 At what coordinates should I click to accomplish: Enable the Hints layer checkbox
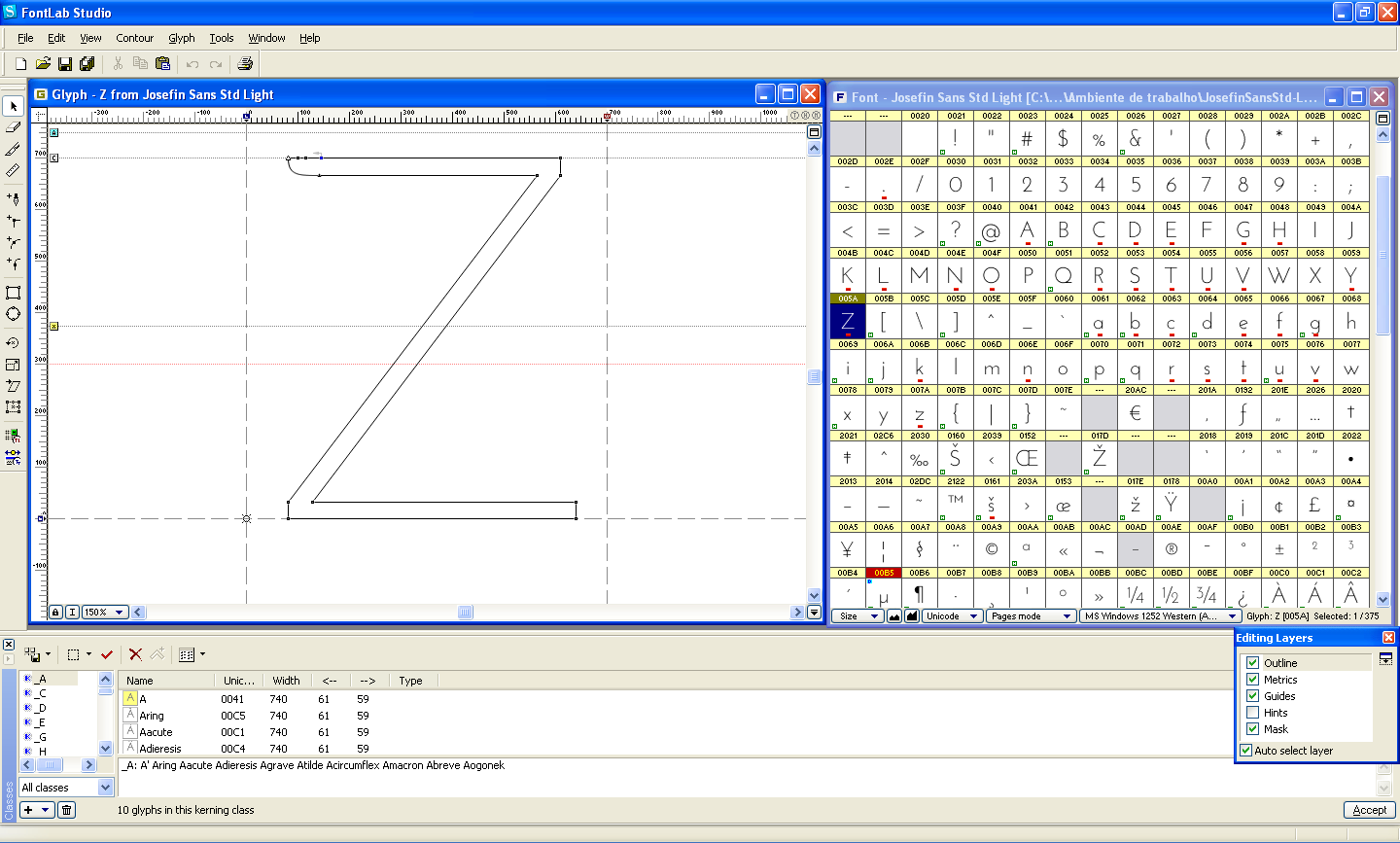coord(1253,713)
